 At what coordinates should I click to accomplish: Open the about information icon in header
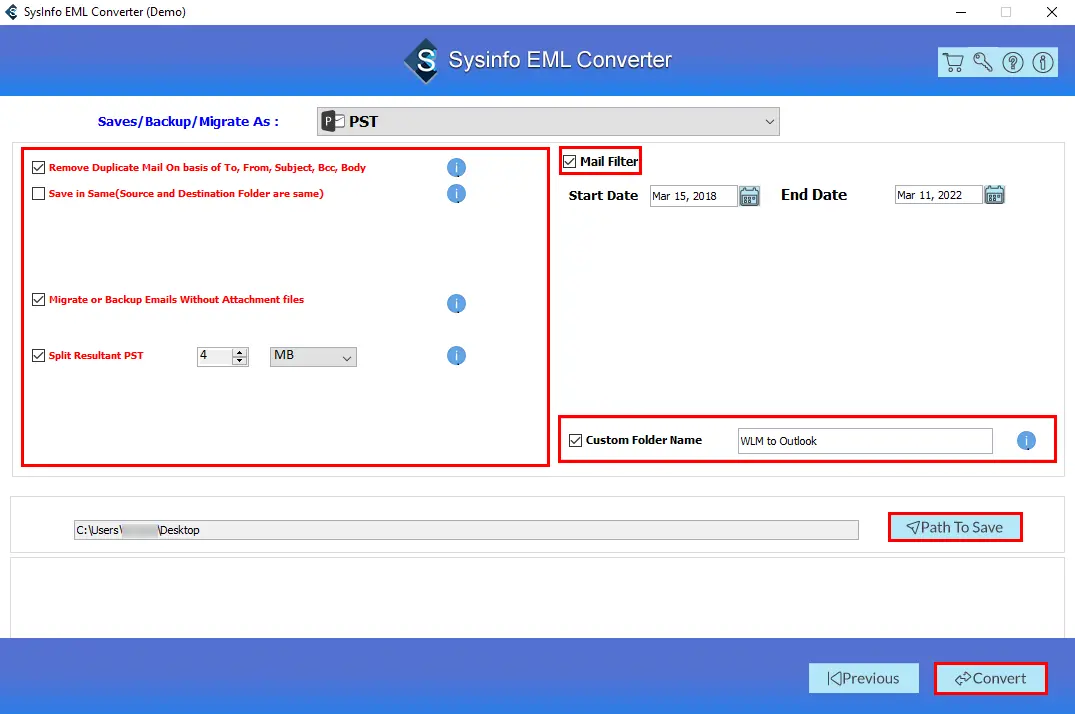click(1043, 62)
